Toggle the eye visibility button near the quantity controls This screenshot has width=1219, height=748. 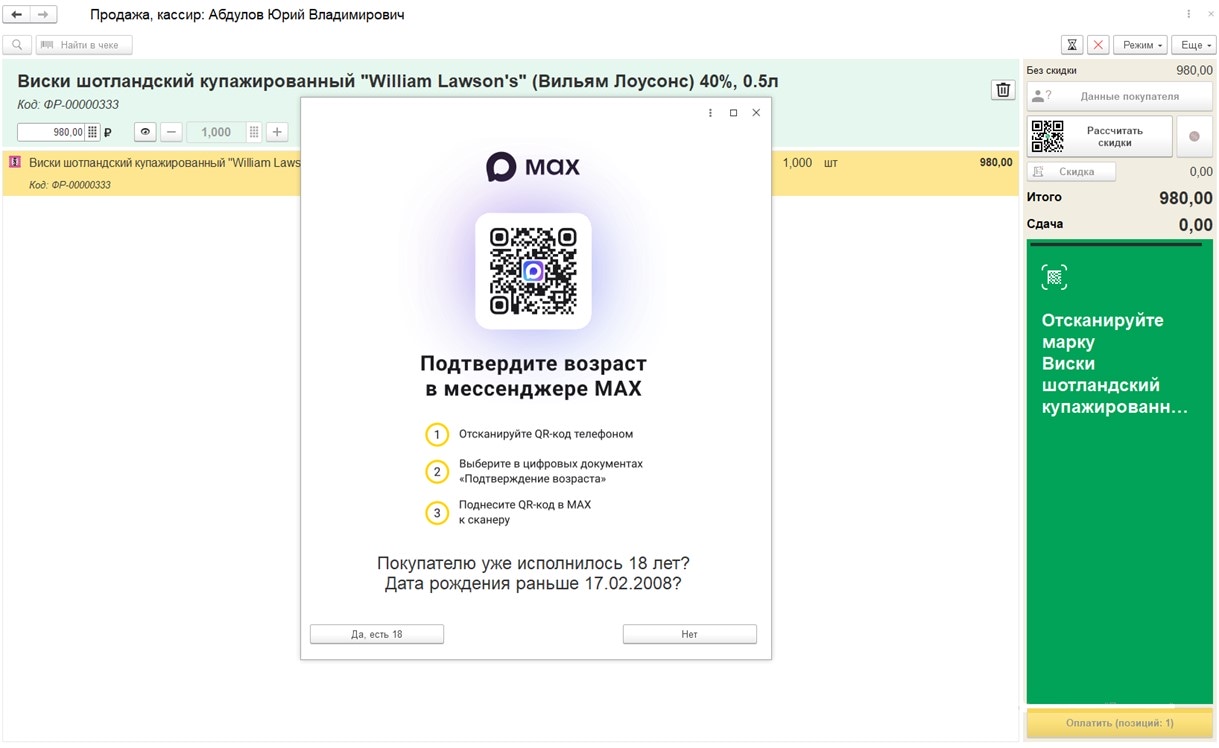click(145, 131)
